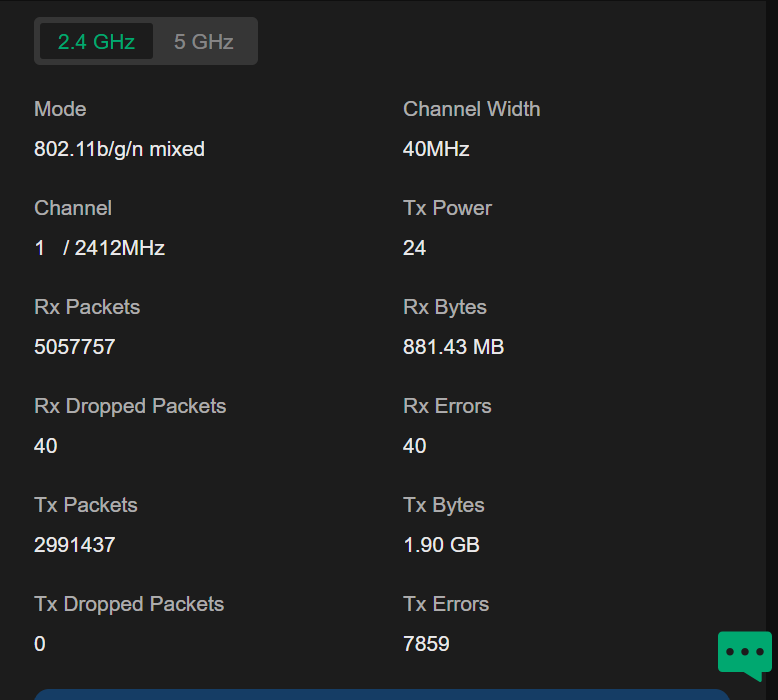Select the channel value 1 / 2412MHz
The height and width of the screenshot is (700, 778).
coord(99,248)
